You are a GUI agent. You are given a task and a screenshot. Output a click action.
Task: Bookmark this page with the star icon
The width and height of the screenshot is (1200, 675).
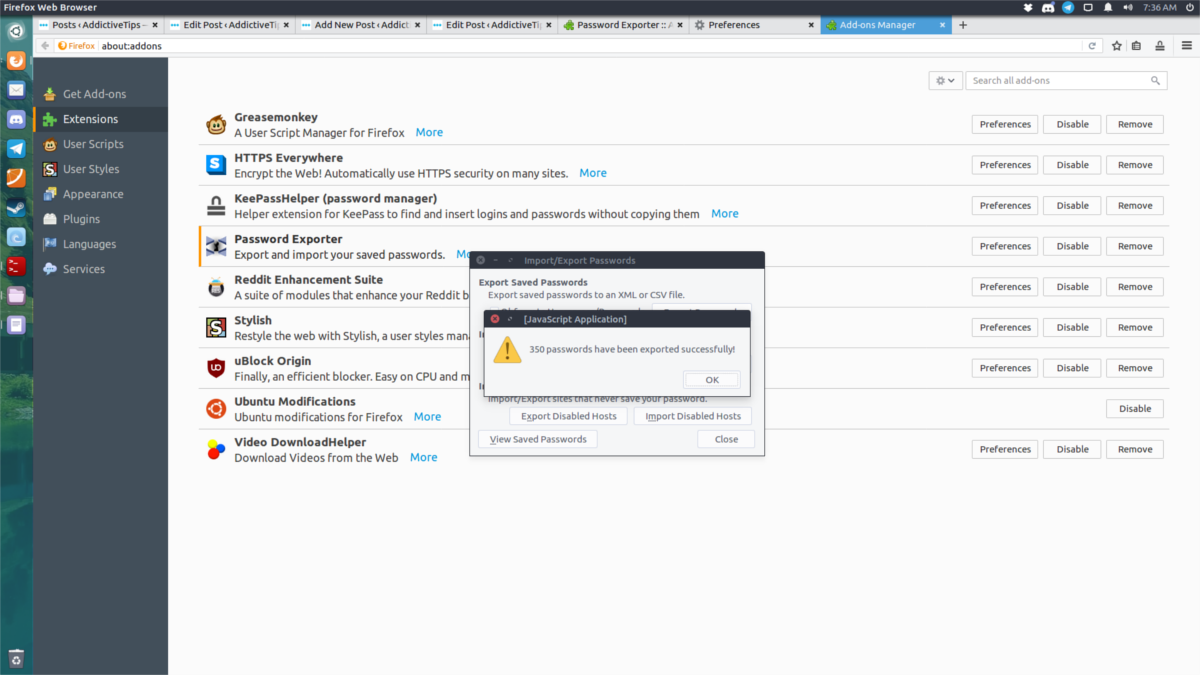1115,46
